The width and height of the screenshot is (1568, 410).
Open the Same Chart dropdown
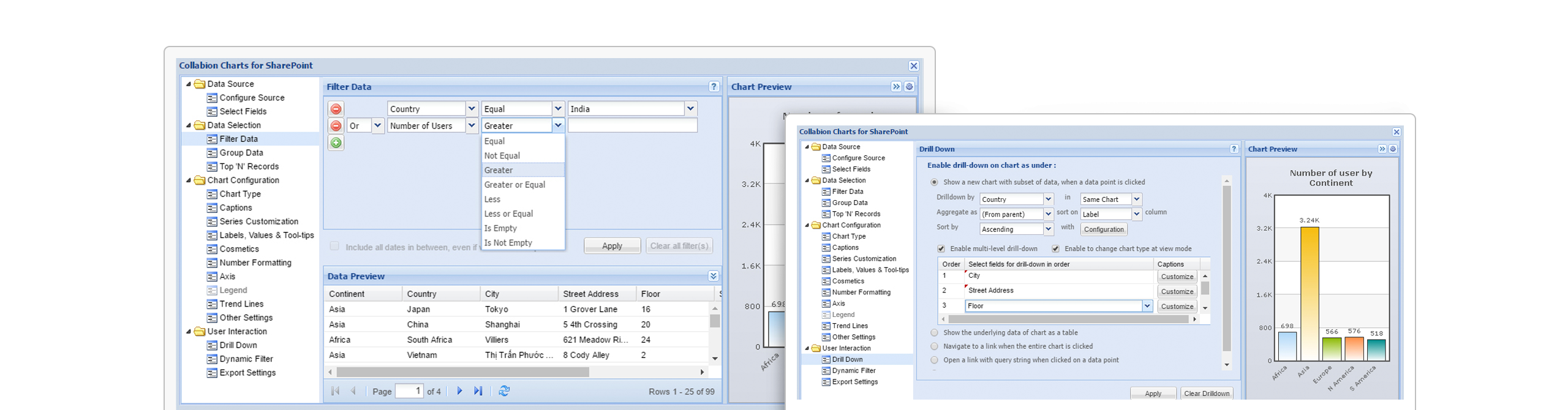click(1137, 199)
